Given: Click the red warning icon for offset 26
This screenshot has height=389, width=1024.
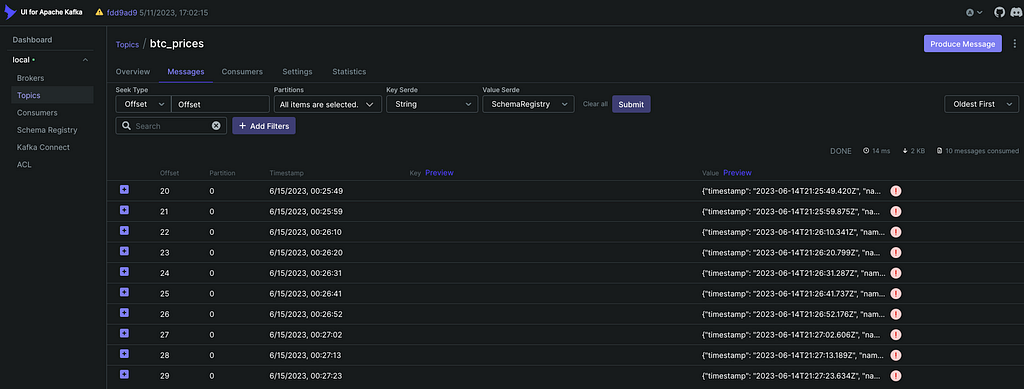Looking at the screenshot, I should click(895, 315).
